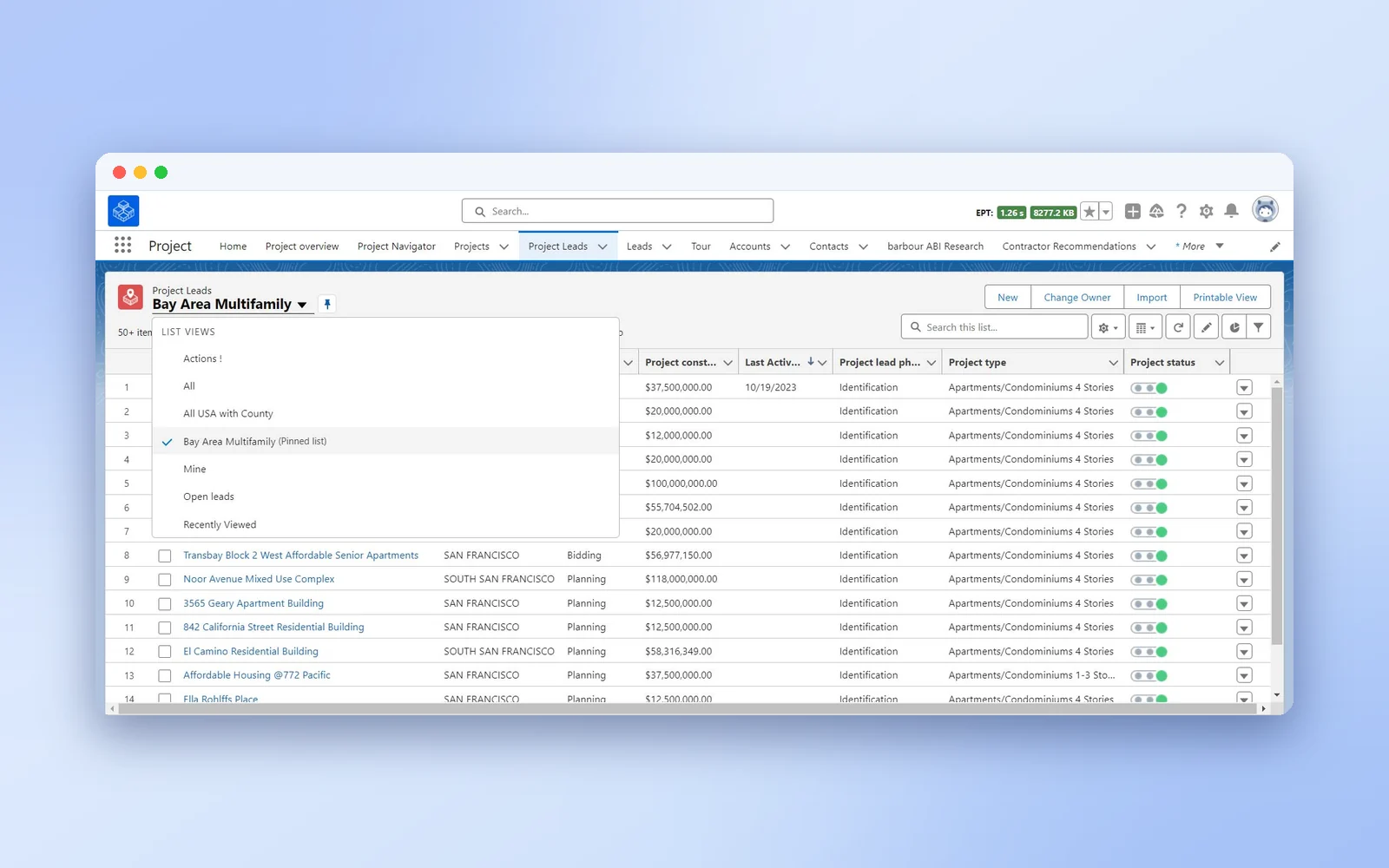The width and height of the screenshot is (1389, 868).
Task: Click the Change Owner button
Action: coord(1077,297)
